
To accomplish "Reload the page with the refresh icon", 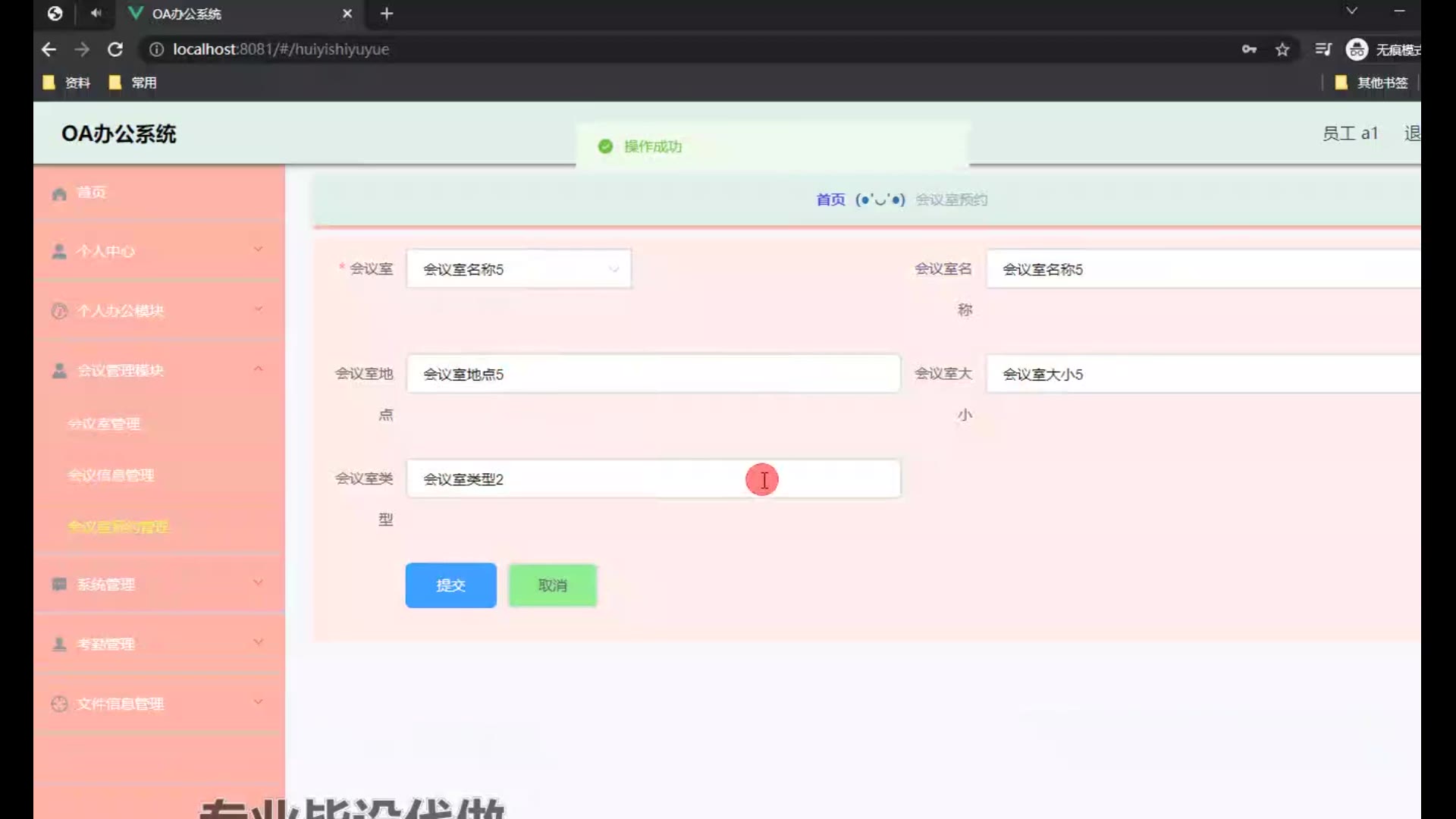I will click(115, 49).
